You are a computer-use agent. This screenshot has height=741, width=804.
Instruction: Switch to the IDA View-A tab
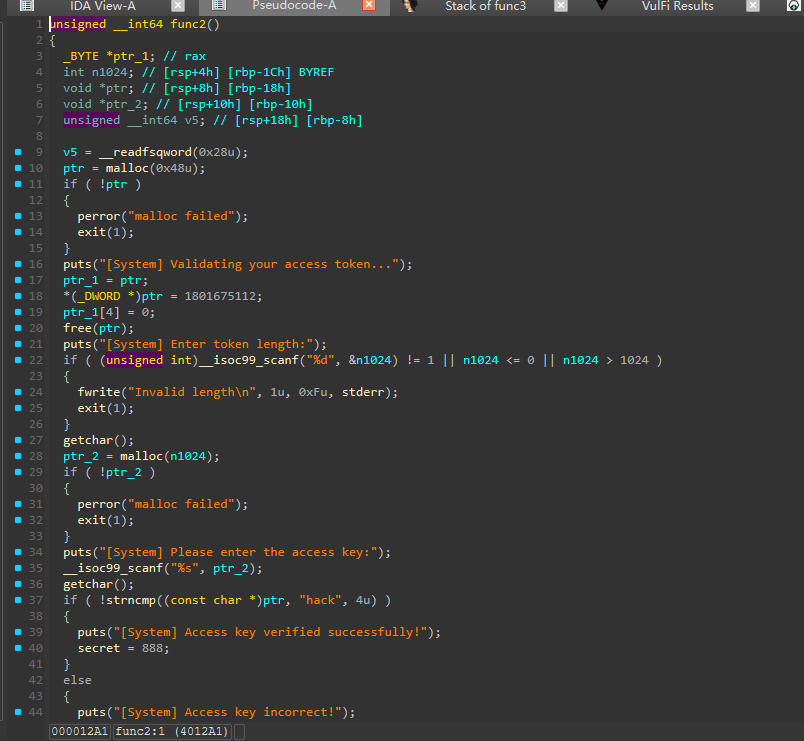click(103, 6)
